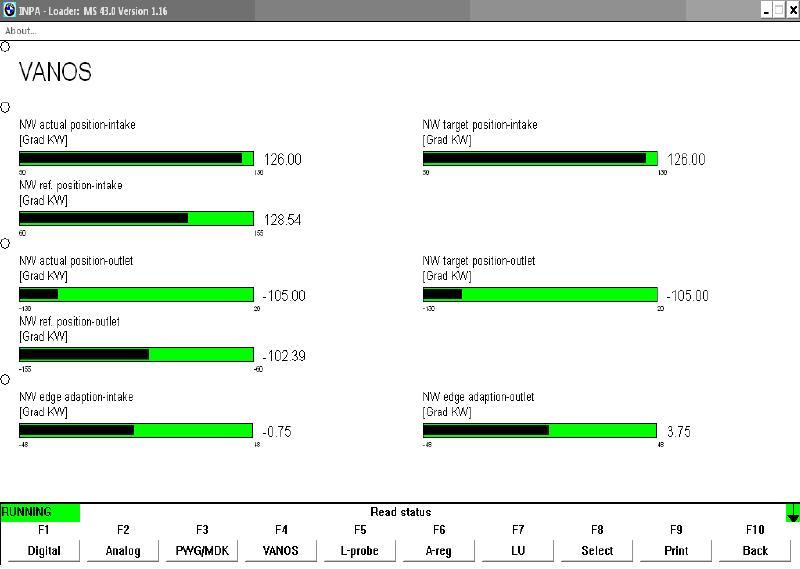The height and width of the screenshot is (569, 800).
Task: Select the radio circle above edge adaption section
Action: 5,379
